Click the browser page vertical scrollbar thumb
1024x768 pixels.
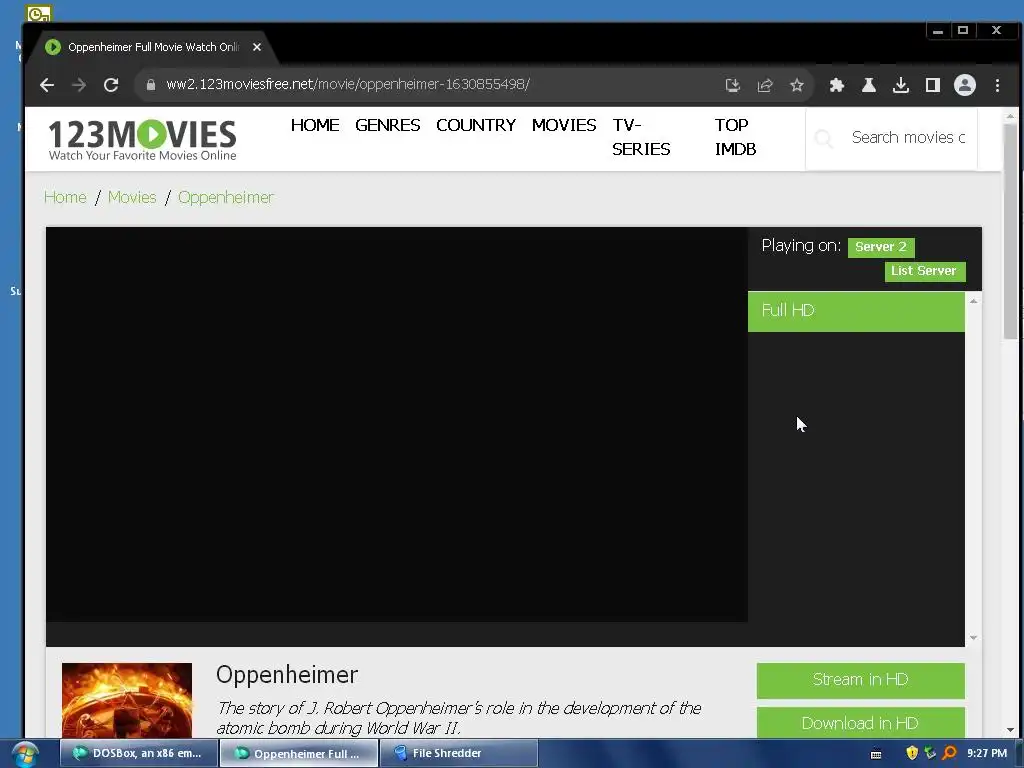pyautogui.click(x=1010, y=231)
